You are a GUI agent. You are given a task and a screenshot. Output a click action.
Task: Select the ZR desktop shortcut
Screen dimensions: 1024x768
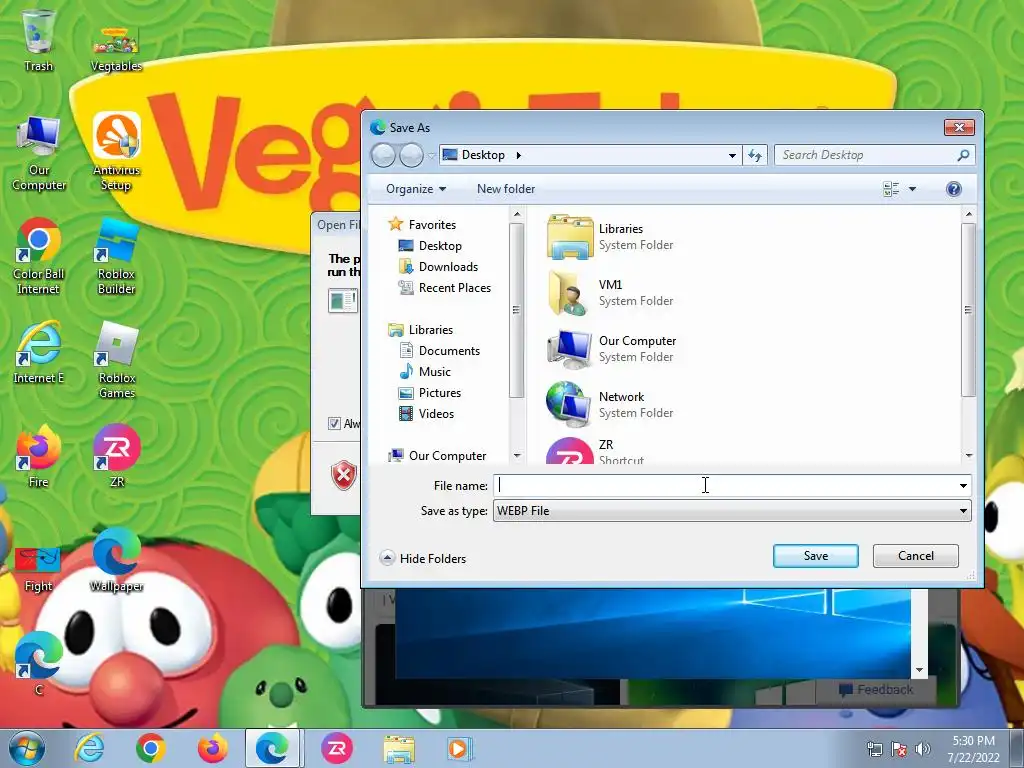point(117,456)
